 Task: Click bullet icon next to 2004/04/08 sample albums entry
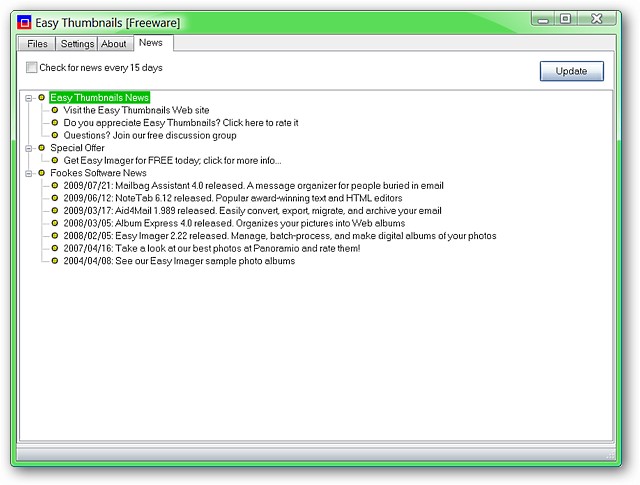click(55, 261)
